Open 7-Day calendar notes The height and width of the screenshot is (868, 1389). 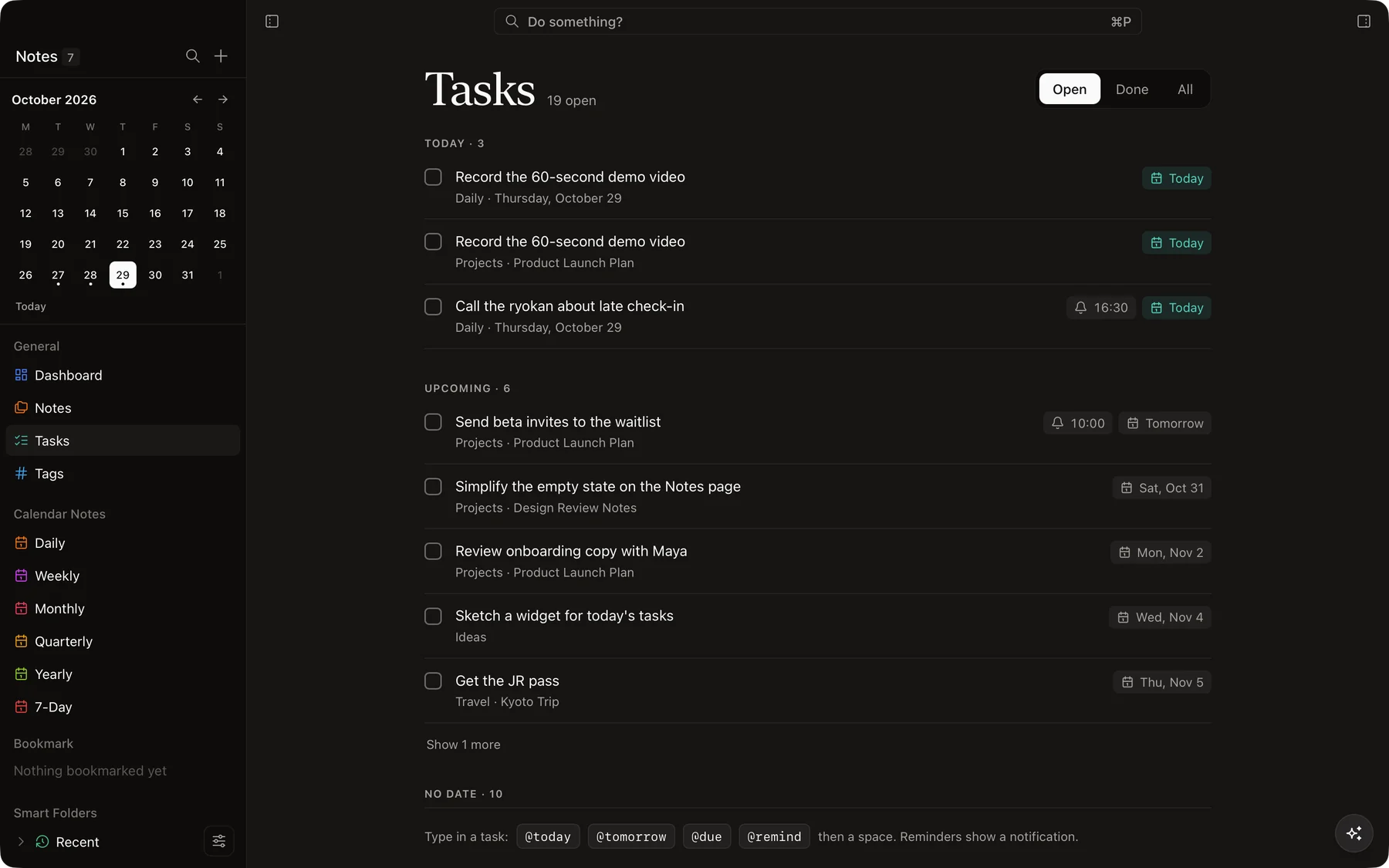point(123,707)
